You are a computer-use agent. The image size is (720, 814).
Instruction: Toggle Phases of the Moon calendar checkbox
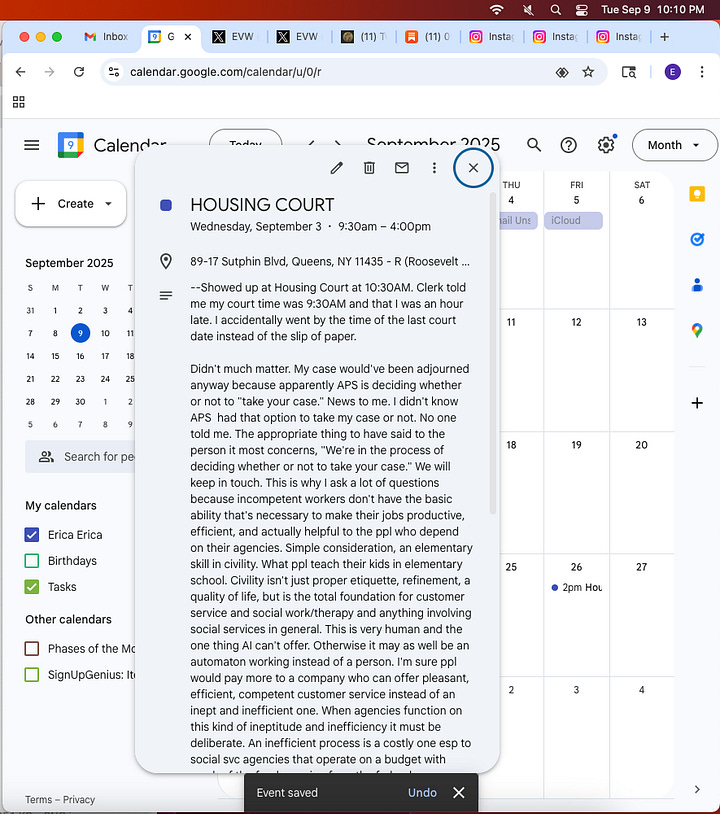(x=32, y=648)
